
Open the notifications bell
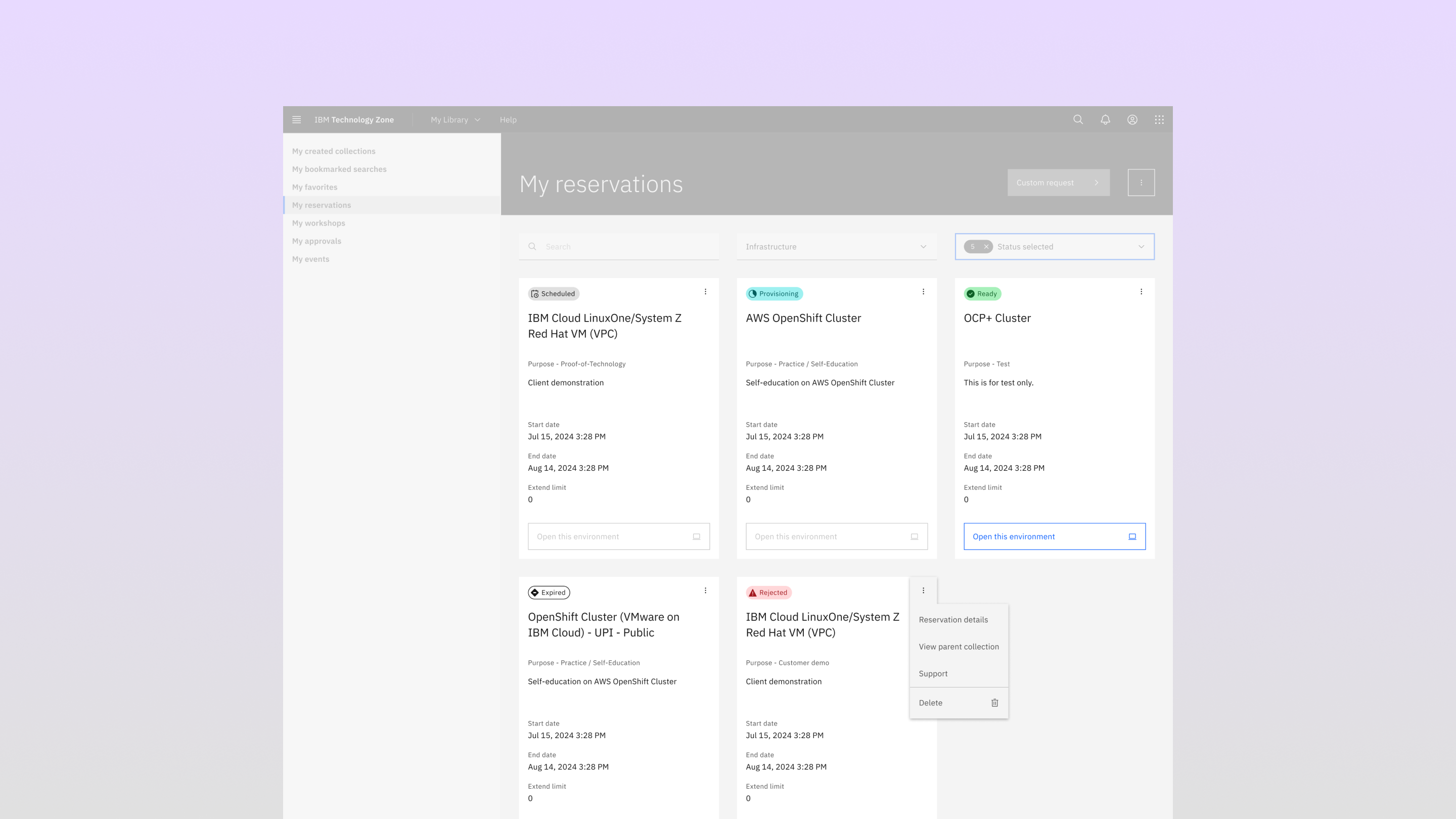[1105, 120]
